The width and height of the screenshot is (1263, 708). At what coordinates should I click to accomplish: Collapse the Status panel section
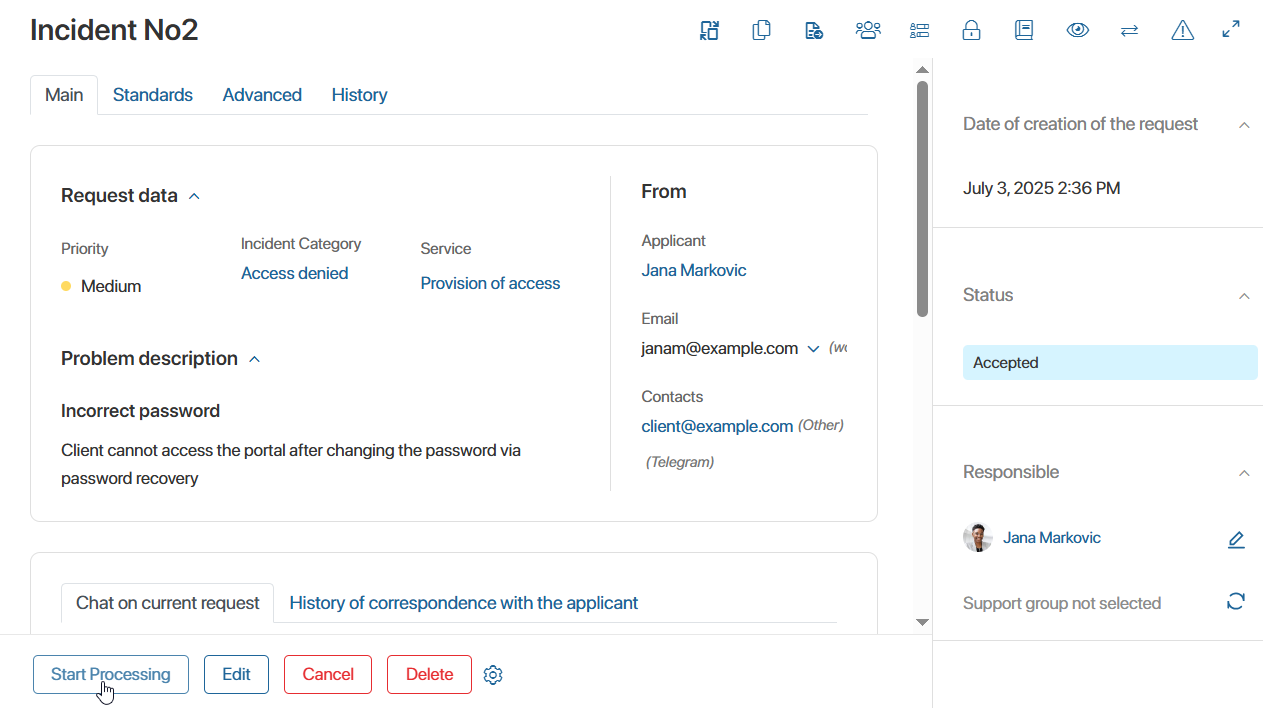click(x=1244, y=296)
